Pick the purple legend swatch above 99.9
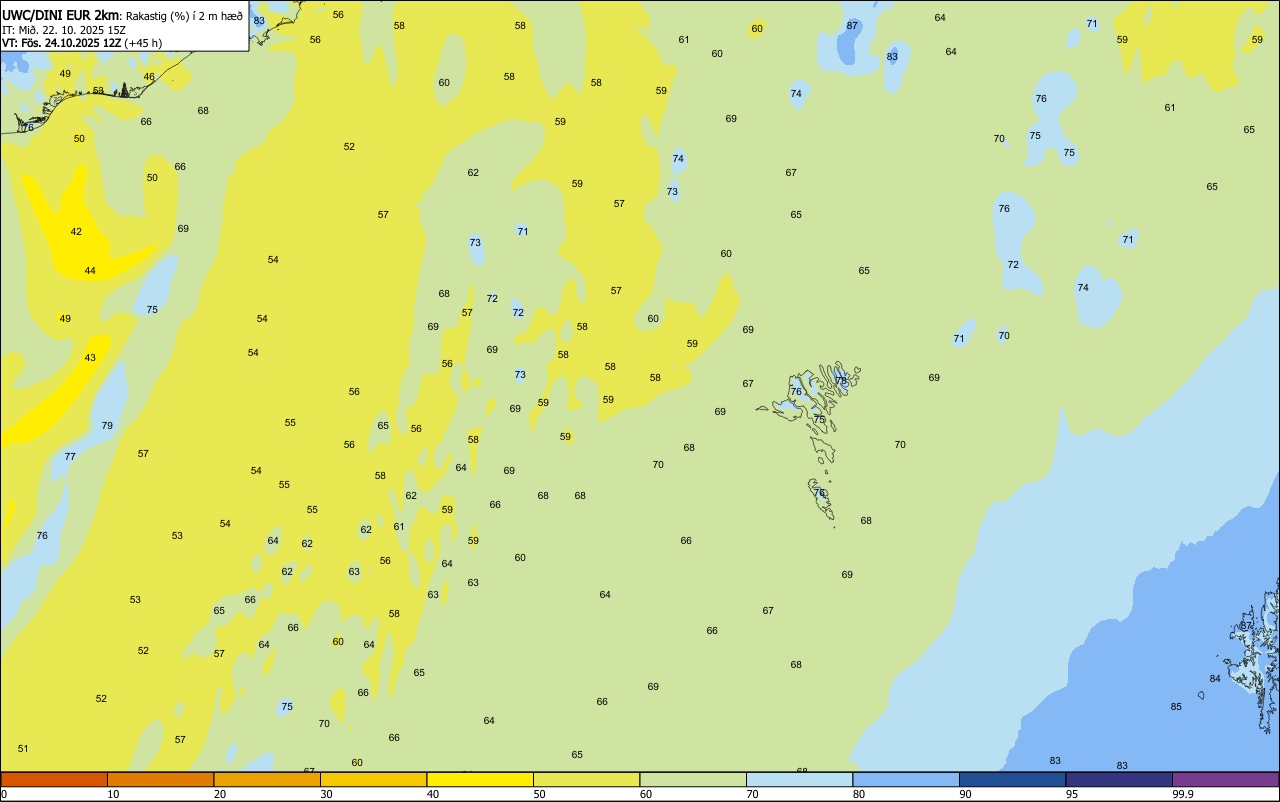The height and width of the screenshot is (802, 1280). [x=1226, y=779]
